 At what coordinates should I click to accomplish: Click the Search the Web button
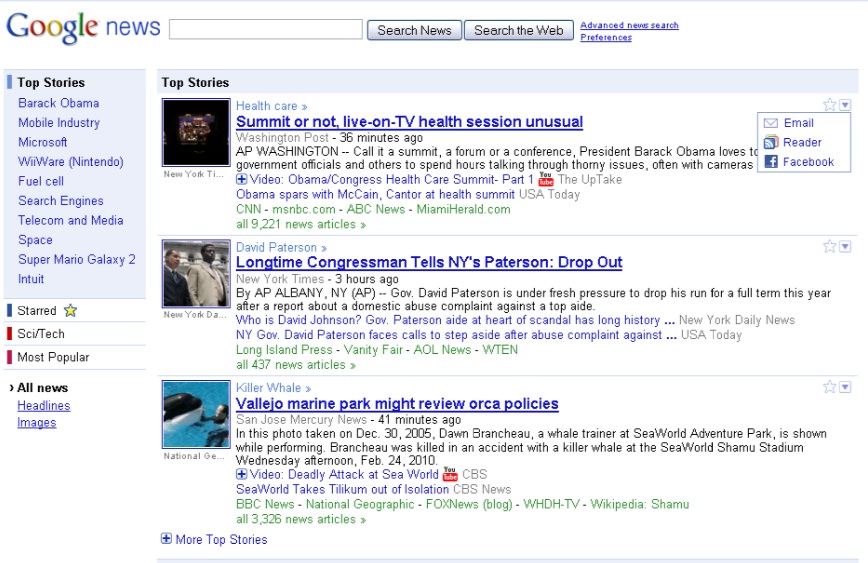pyautogui.click(x=519, y=30)
